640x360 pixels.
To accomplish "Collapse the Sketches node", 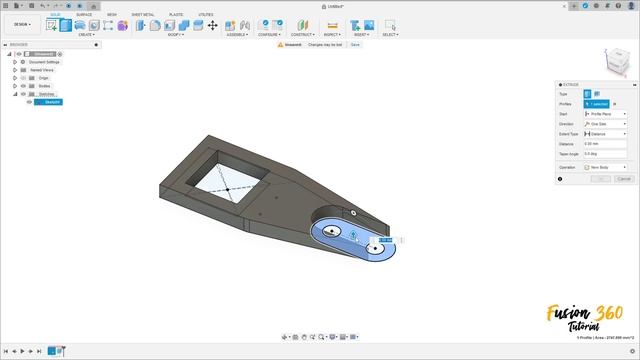I will coord(15,94).
